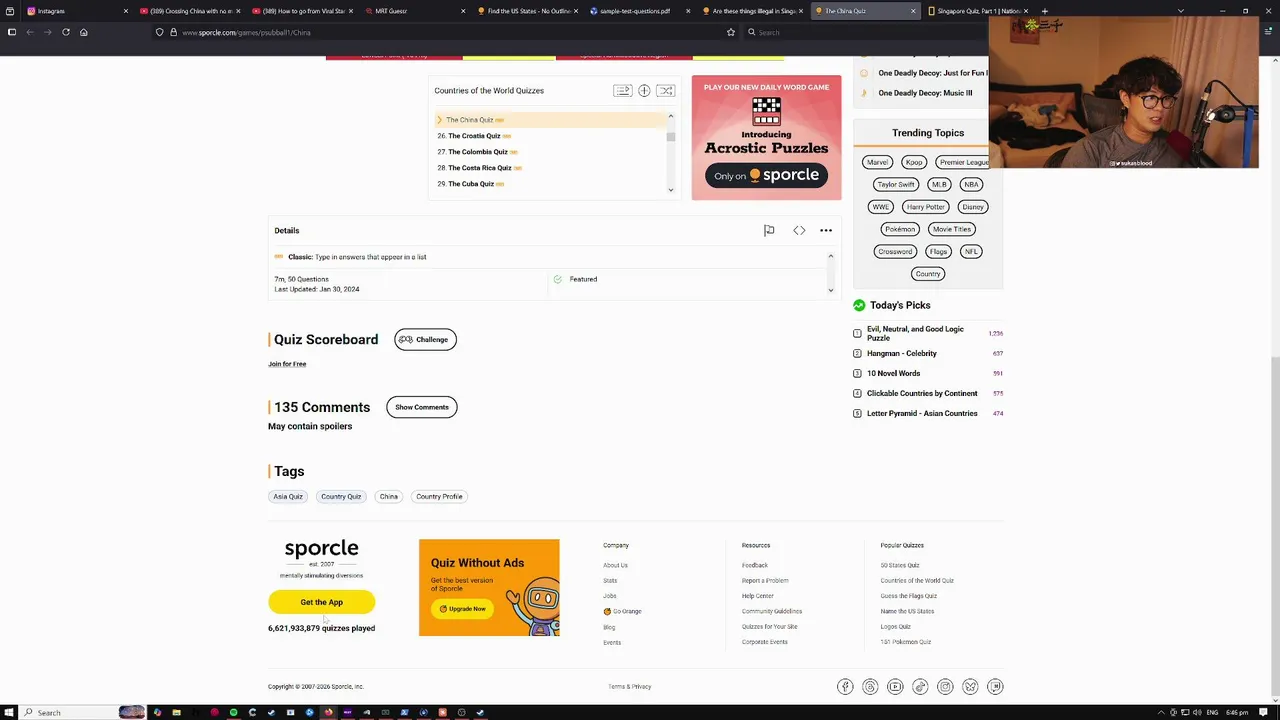Image resolution: width=1280 pixels, height=720 pixels.
Task: Open The Cuba Quiz in playlist
Action: 470,184
